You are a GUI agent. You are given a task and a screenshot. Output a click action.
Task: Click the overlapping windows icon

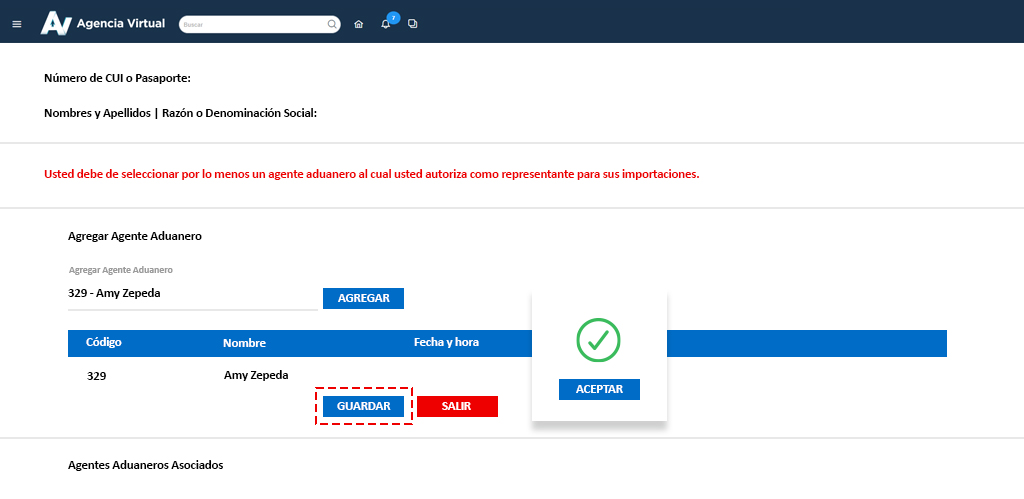[x=413, y=23]
